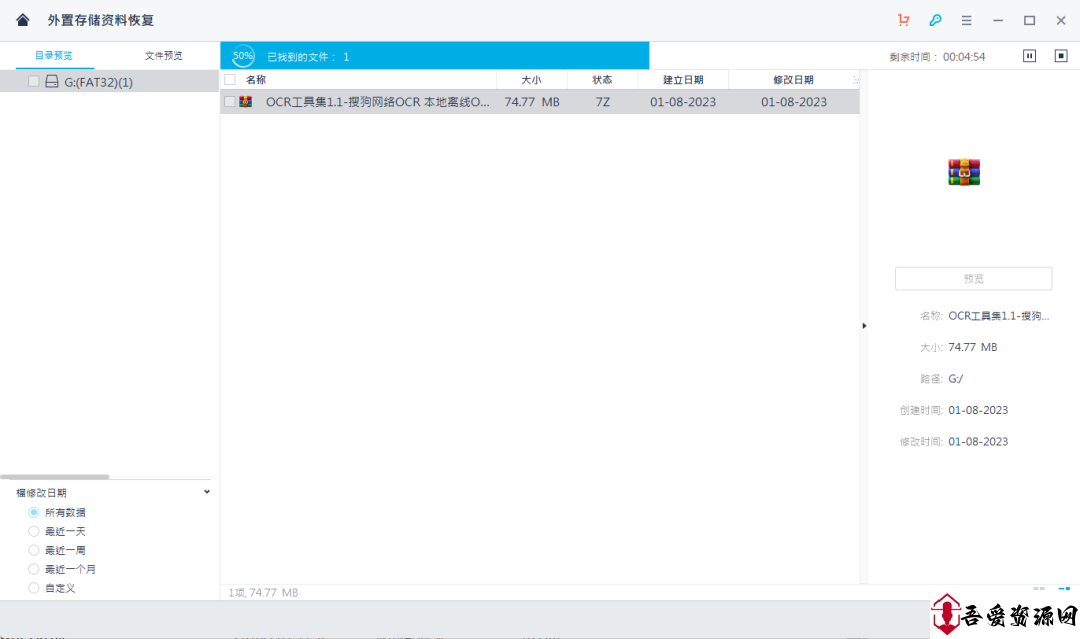Click the 01-08-2023 modified date cell in file row

click(x=793, y=102)
